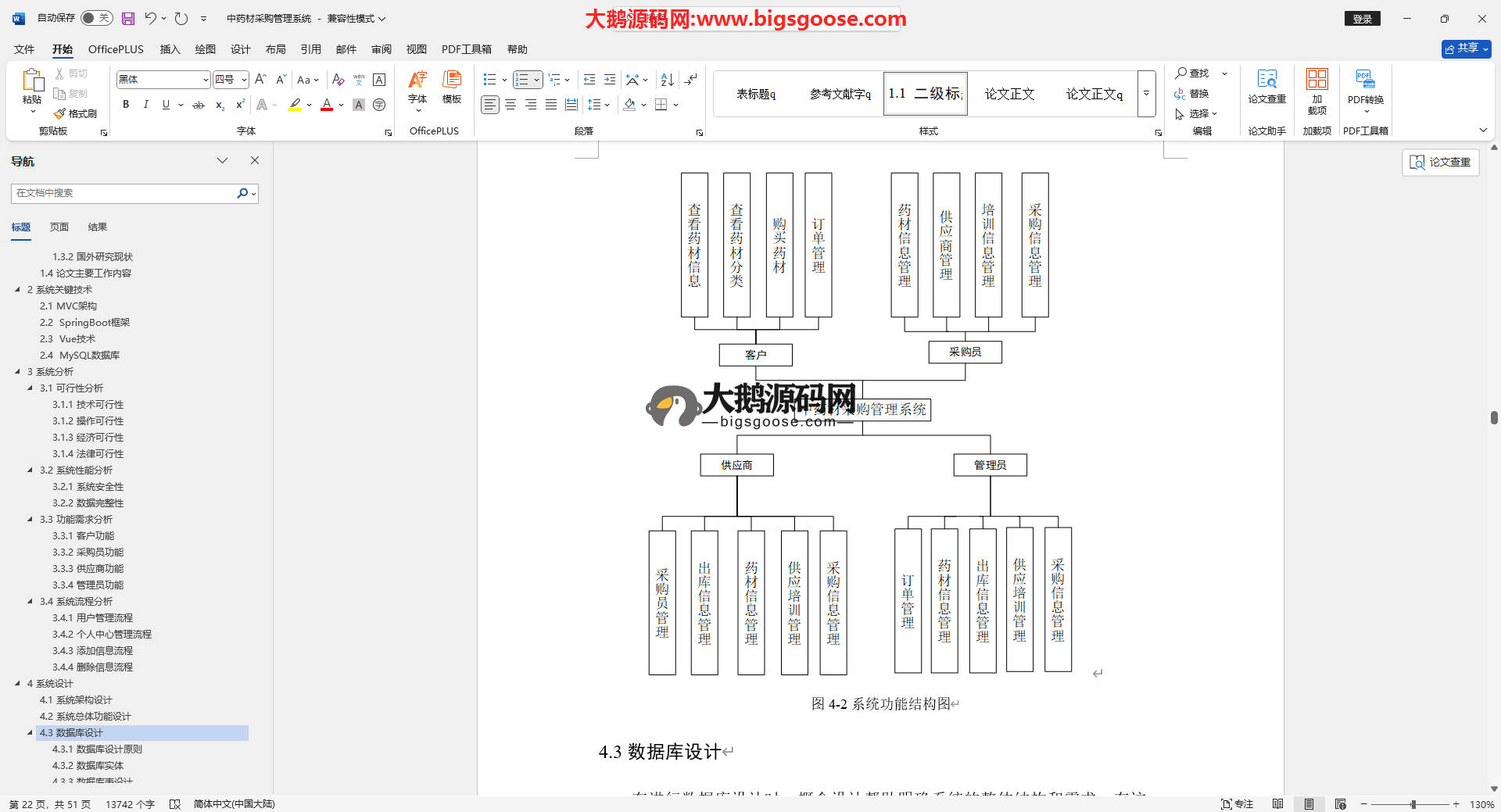Click the 在文档中搜索 search field
The height and width of the screenshot is (812, 1501).
(x=125, y=193)
